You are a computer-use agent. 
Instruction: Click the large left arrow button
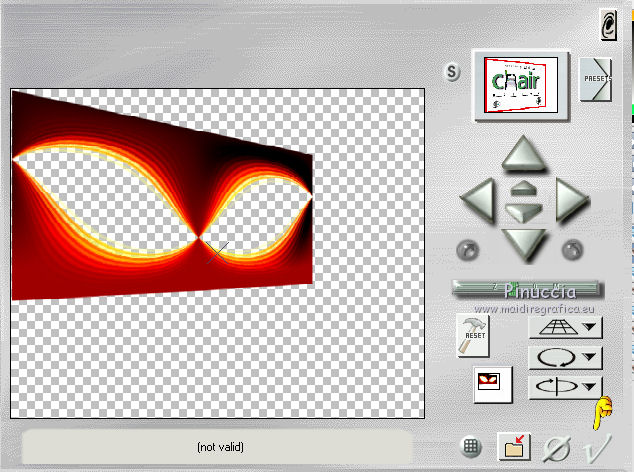[x=478, y=200]
